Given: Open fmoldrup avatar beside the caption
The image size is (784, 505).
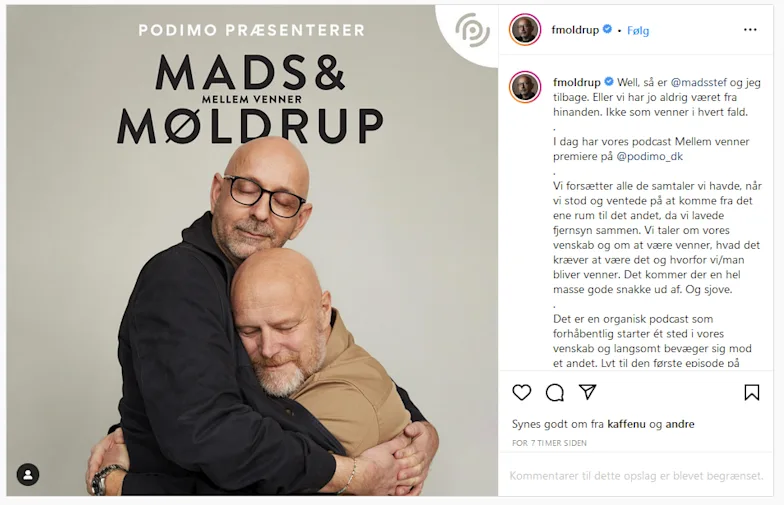Looking at the screenshot, I should [525, 86].
